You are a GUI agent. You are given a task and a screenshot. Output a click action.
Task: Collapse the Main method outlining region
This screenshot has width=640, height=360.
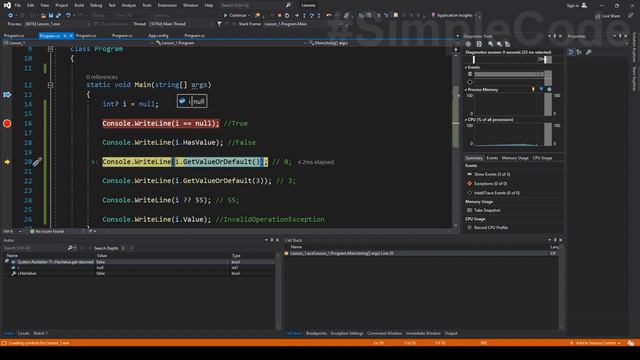[50, 85]
